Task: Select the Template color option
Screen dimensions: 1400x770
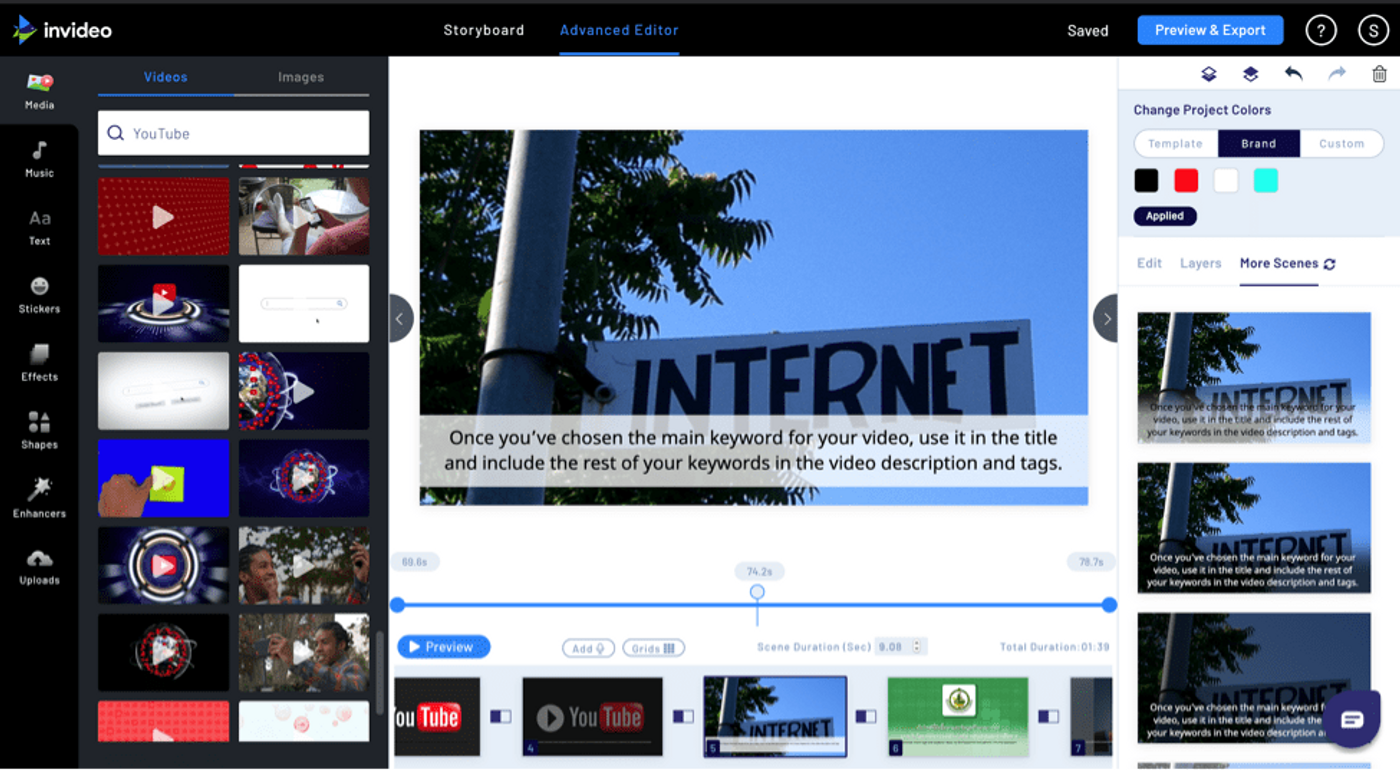Action: [x=1175, y=144]
